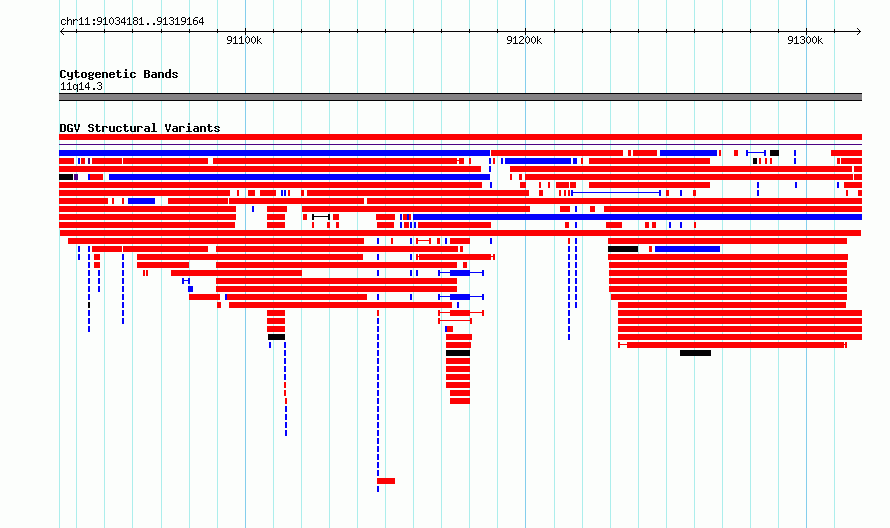Select the thin black capped-line variant near 91125k

pos(321,217)
